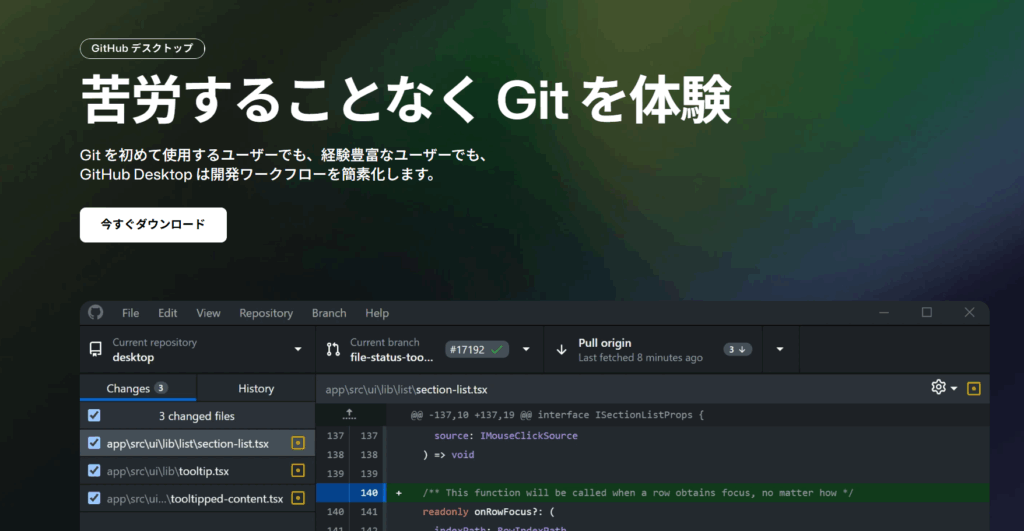Click the GitHub Octocat logo icon

[96, 313]
